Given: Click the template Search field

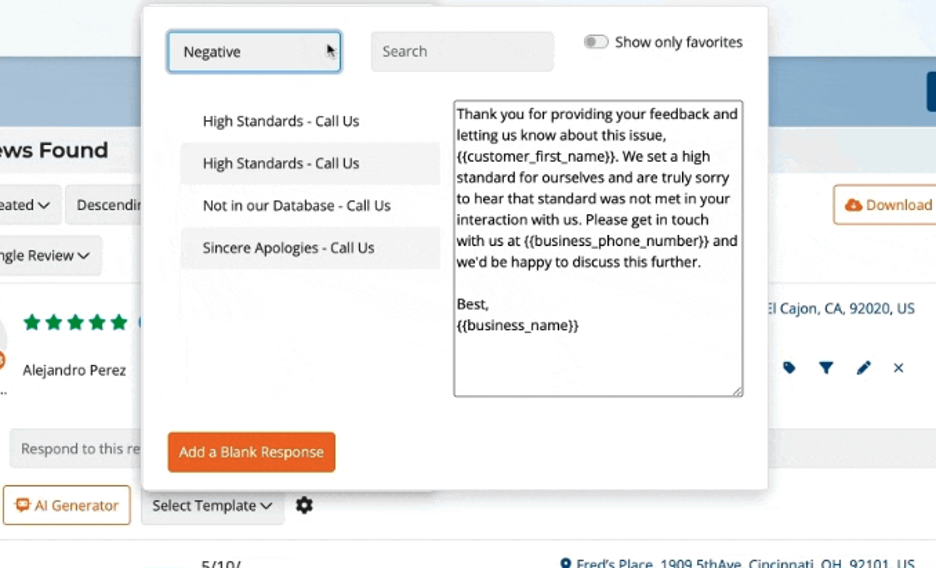Looking at the screenshot, I should coord(461,52).
